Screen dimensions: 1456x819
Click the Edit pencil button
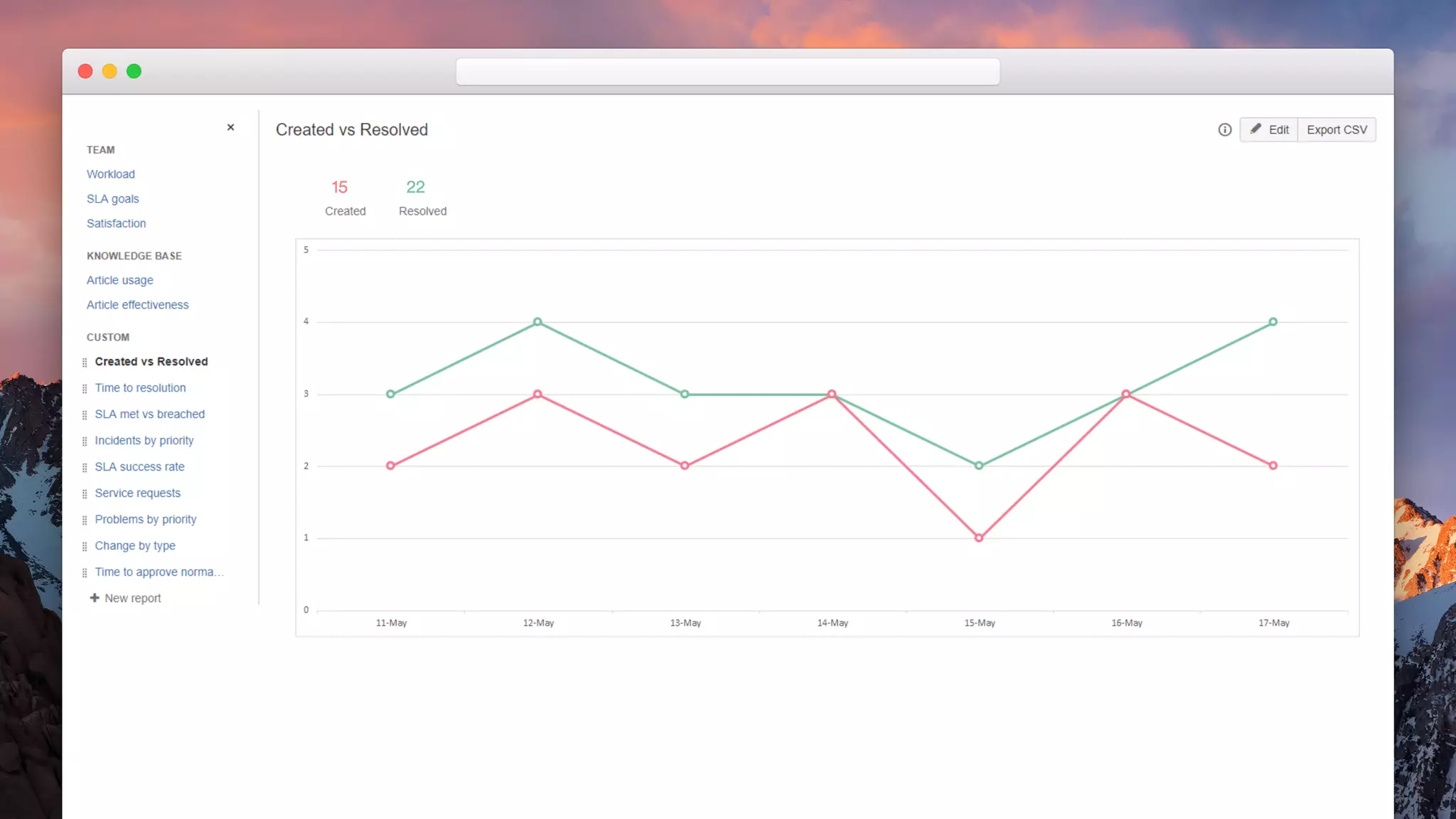coord(1269,129)
